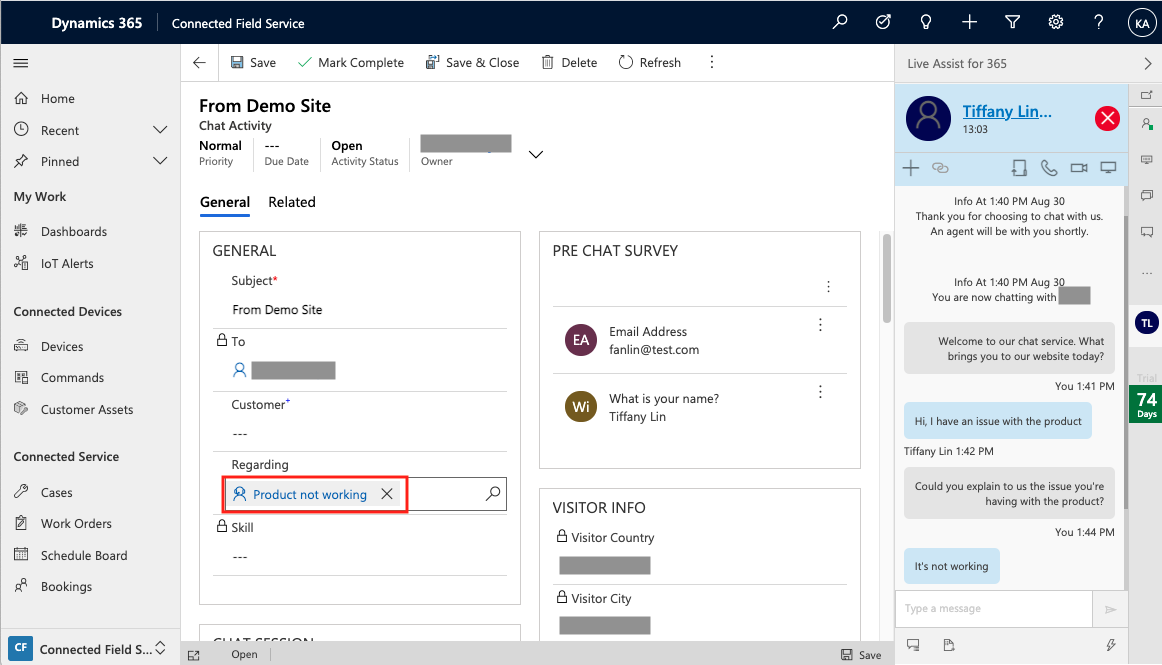This screenshot has width=1162, height=665.
Task: Open the settings gear icon
Action: coord(1055,22)
